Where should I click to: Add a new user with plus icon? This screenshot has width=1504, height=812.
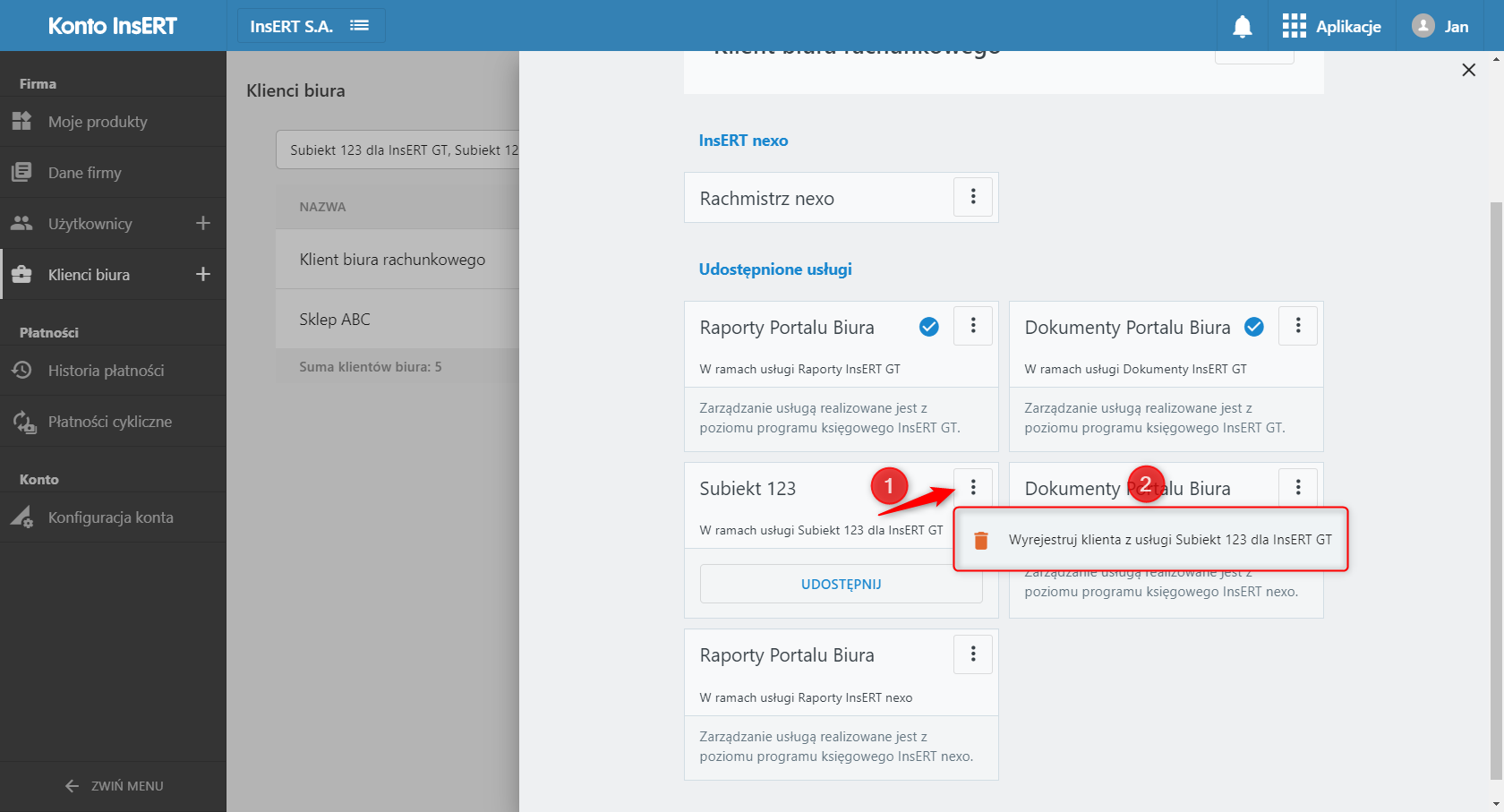coord(203,223)
